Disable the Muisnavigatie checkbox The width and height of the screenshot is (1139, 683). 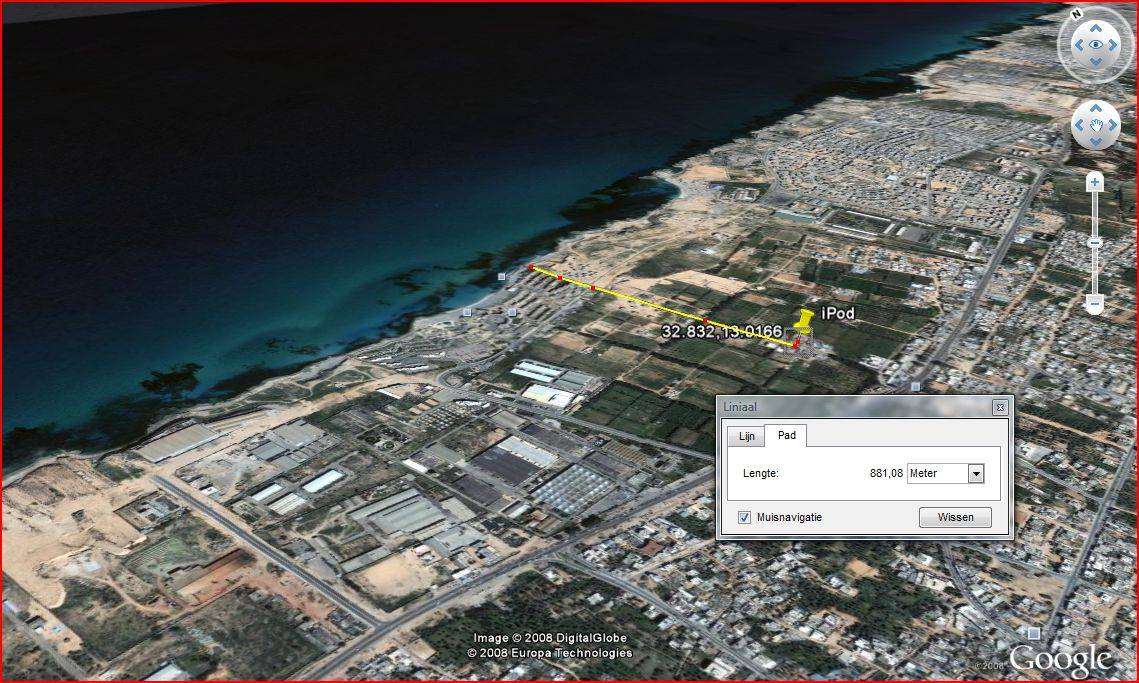(x=744, y=517)
